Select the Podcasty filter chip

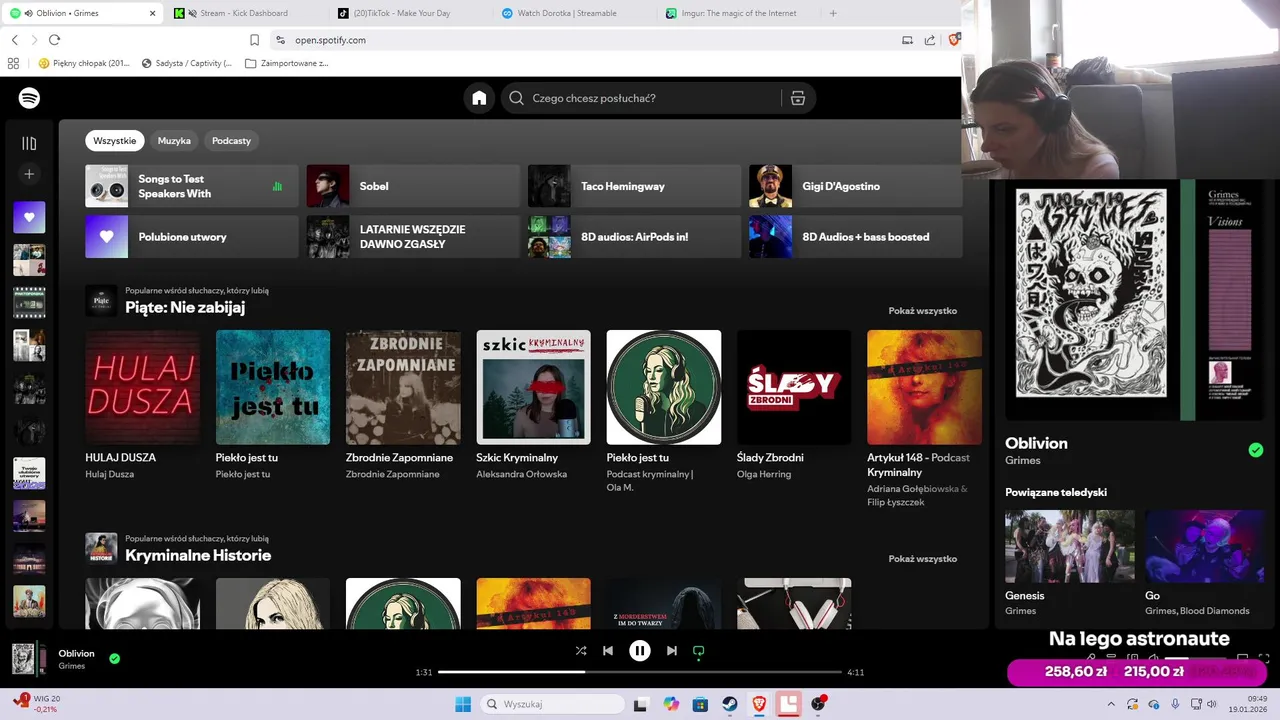click(x=231, y=141)
